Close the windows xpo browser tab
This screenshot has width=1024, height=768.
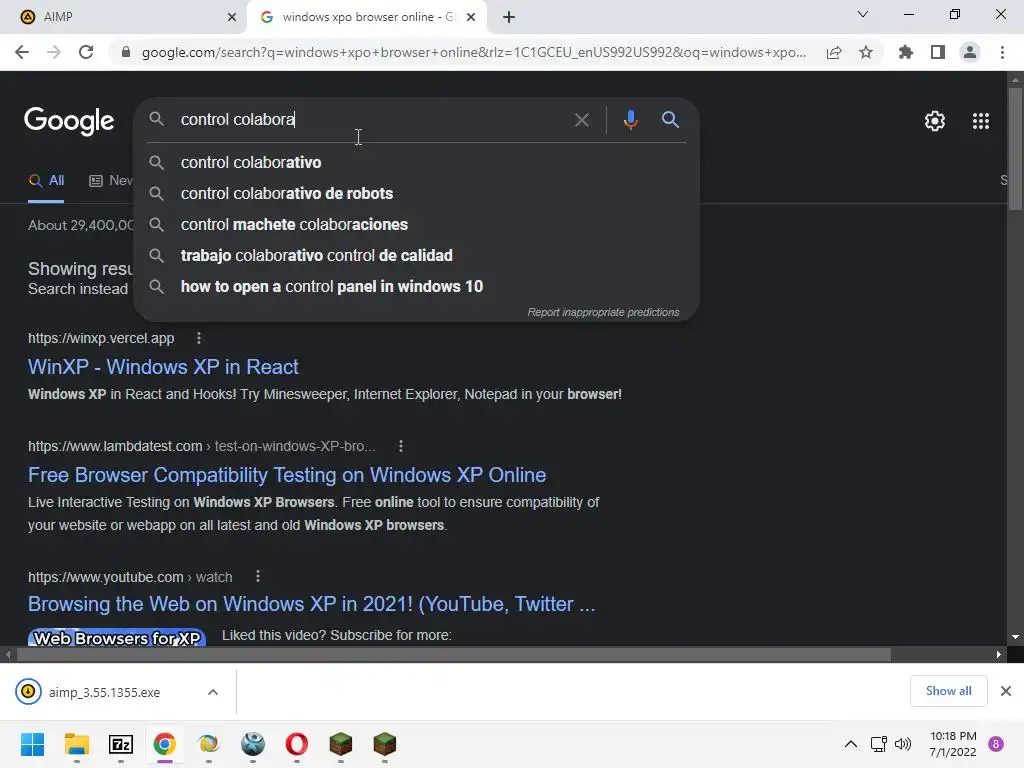(471, 17)
